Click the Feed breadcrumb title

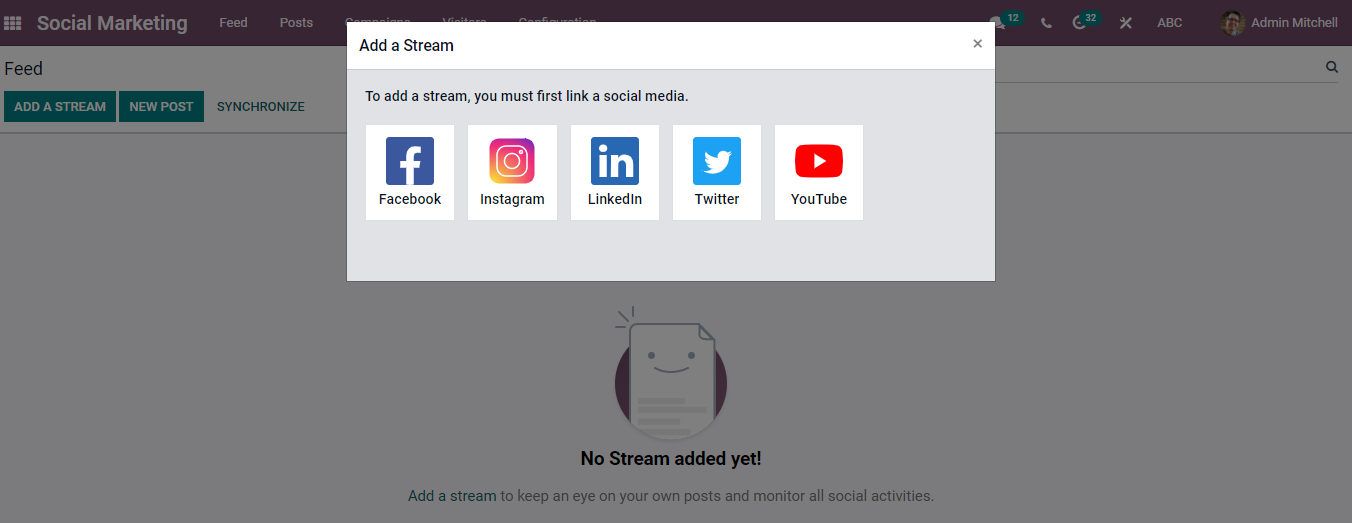(x=23, y=68)
